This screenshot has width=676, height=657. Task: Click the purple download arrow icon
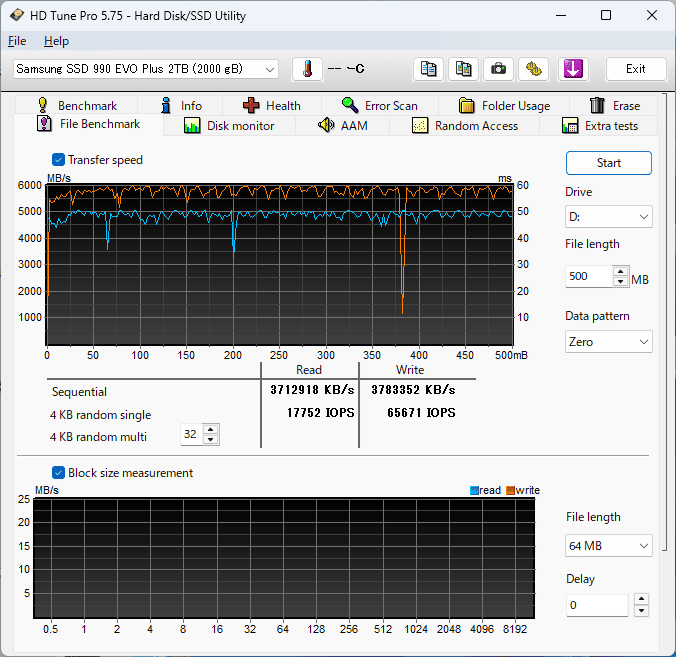pyautogui.click(x=572, y=69)
